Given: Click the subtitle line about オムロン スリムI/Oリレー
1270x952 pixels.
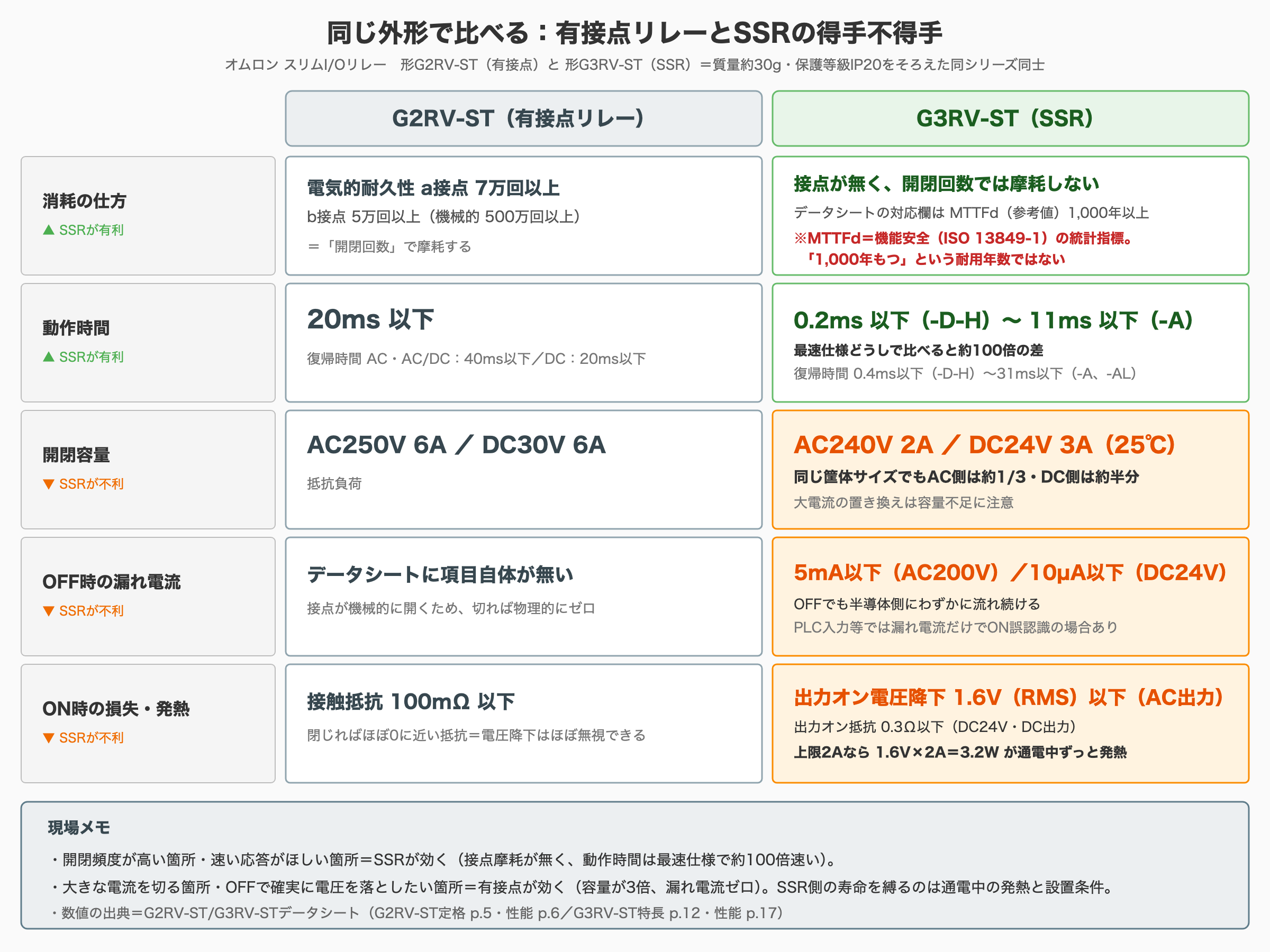Looking at the screenshot, I should click(634, 65).
